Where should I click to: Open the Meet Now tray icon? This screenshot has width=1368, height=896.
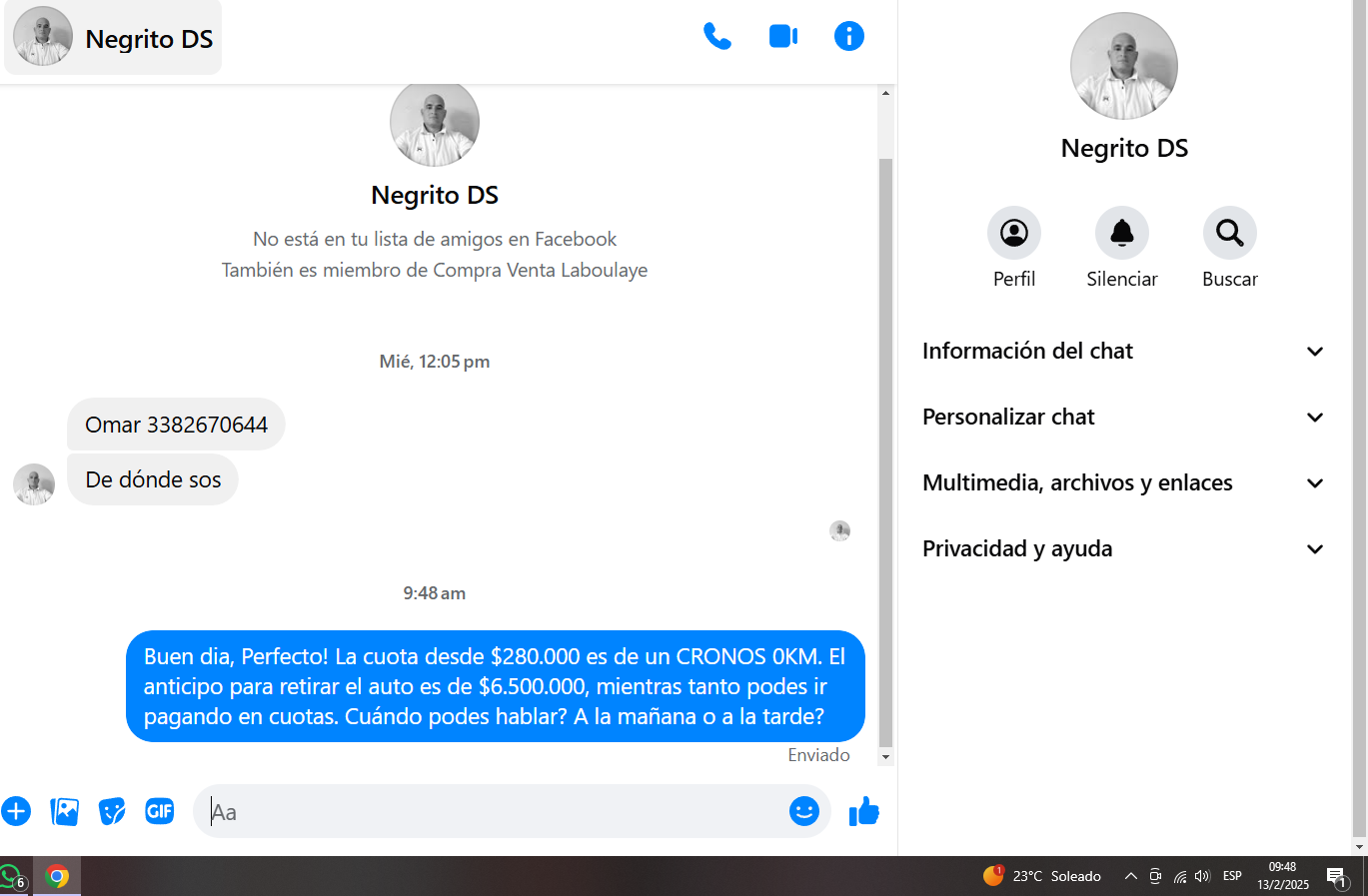point(1155,876)
